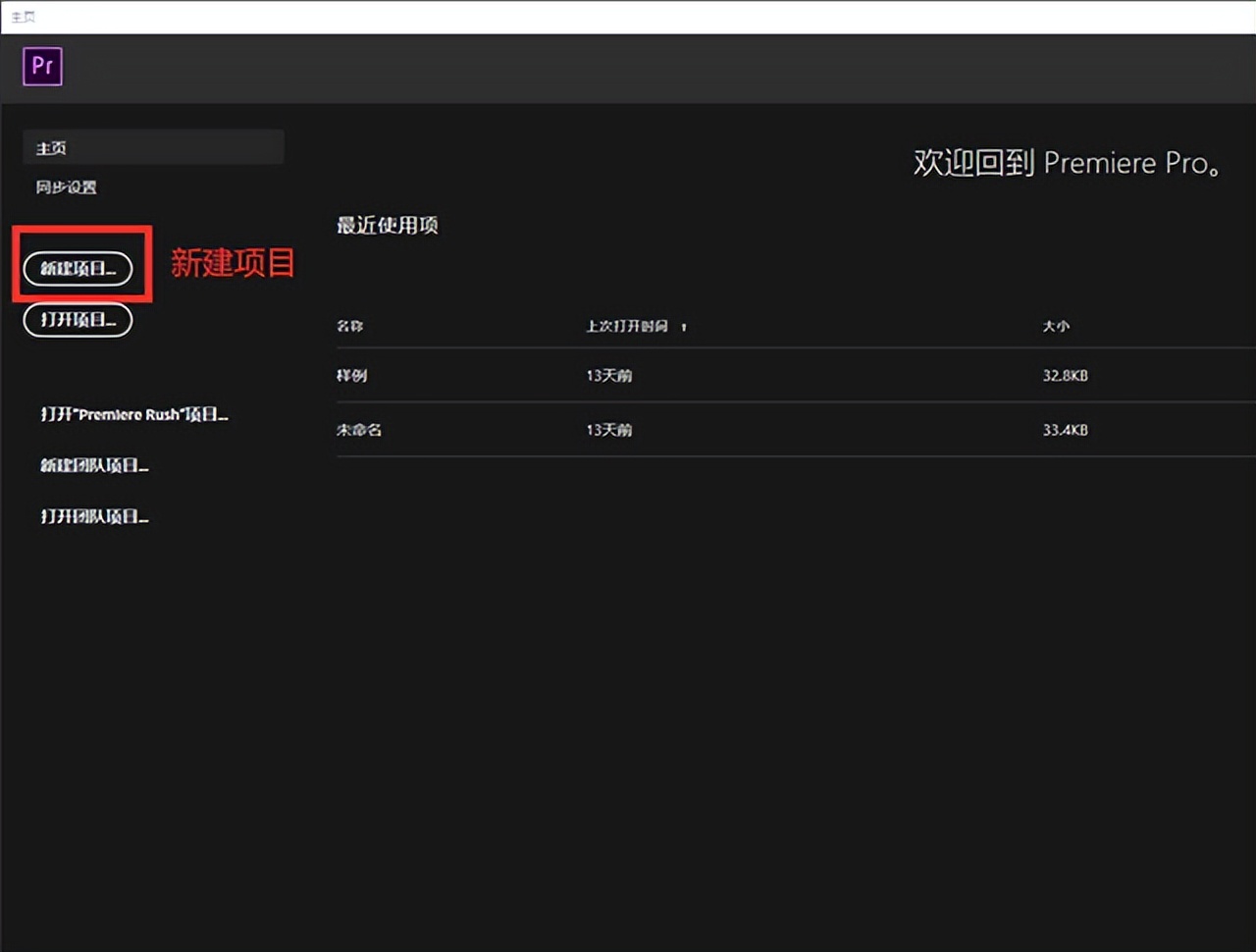The width and height of the screenshot is (1256, 952).
Task: Select the 主页 tab in the title bar
Action: pos(22,15)
